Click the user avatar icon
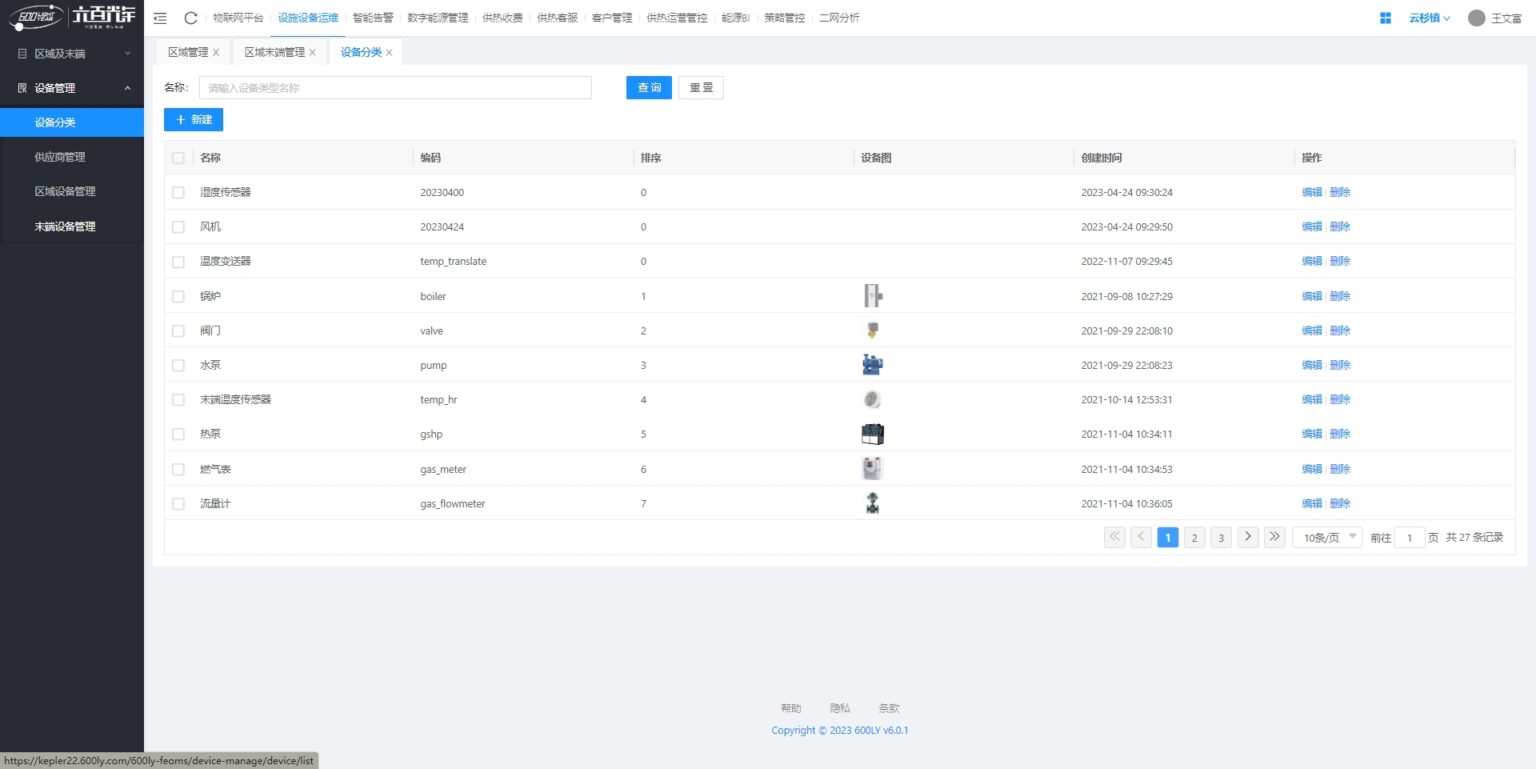 point(1476,18)
